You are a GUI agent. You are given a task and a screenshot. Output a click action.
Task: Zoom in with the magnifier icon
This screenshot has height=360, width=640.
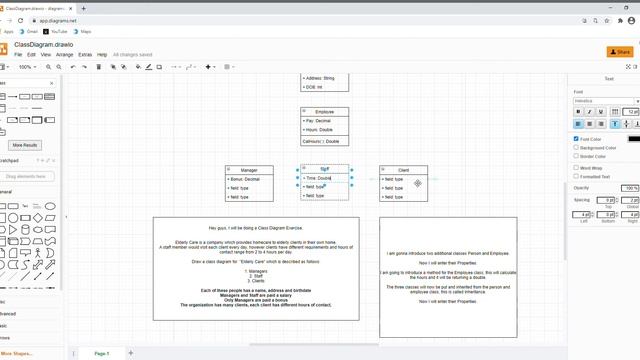49,67
